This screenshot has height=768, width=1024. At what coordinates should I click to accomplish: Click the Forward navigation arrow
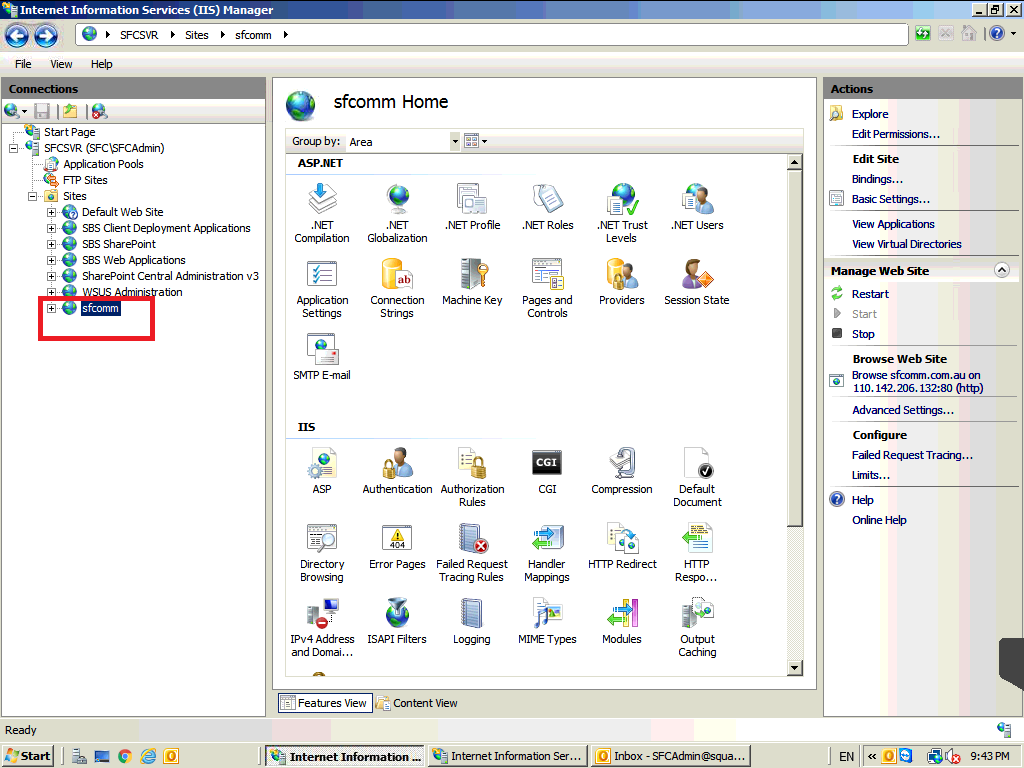click(x=46, y=35)
